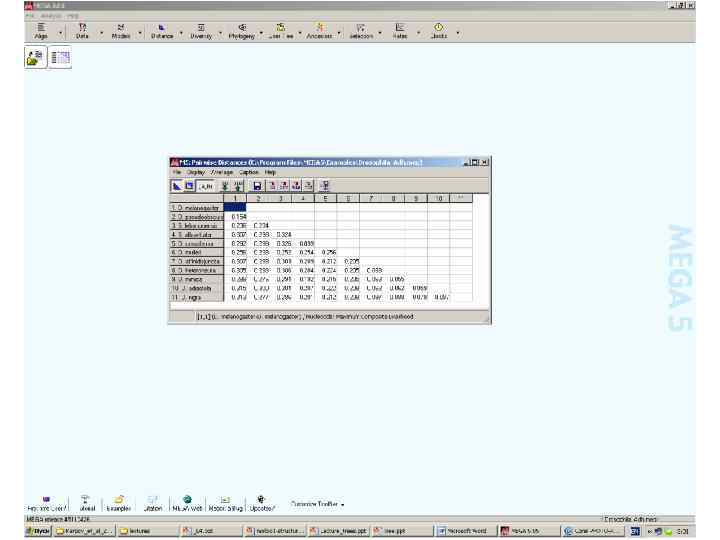
Task: Select upper-right matrix display icon
Action: (189, 186)
